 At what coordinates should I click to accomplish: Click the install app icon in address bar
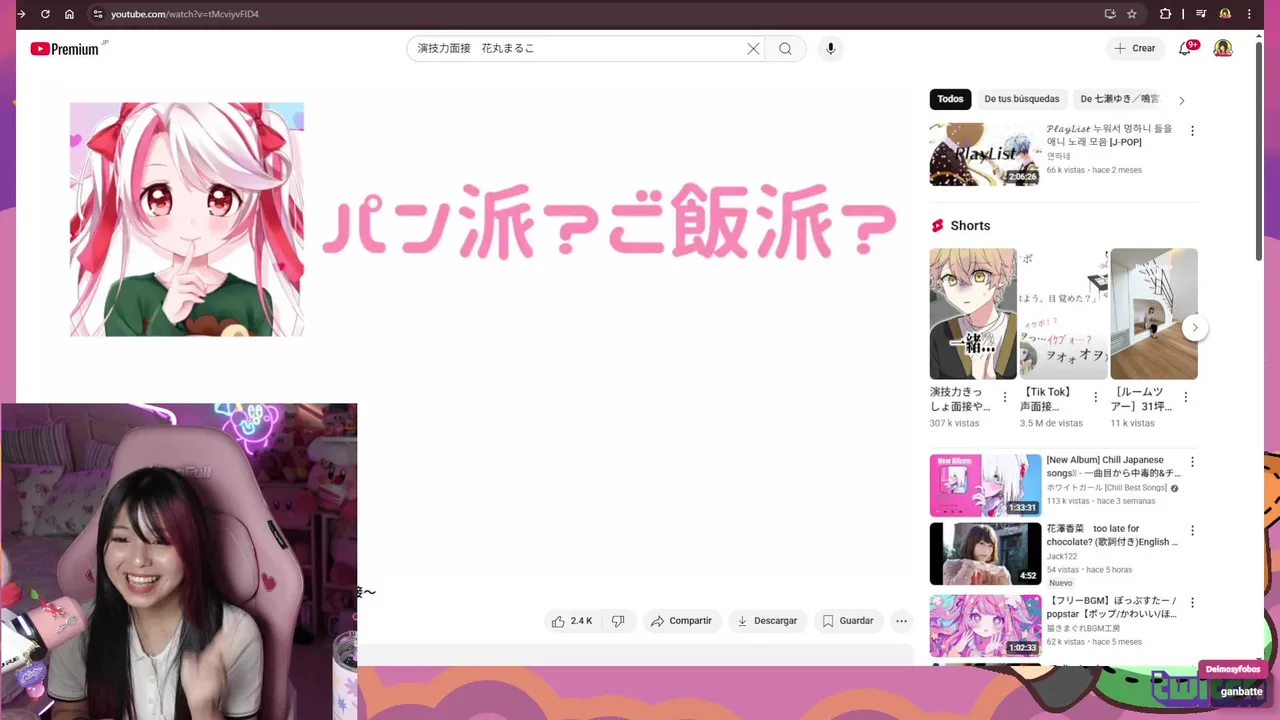tap(1110, 14)
